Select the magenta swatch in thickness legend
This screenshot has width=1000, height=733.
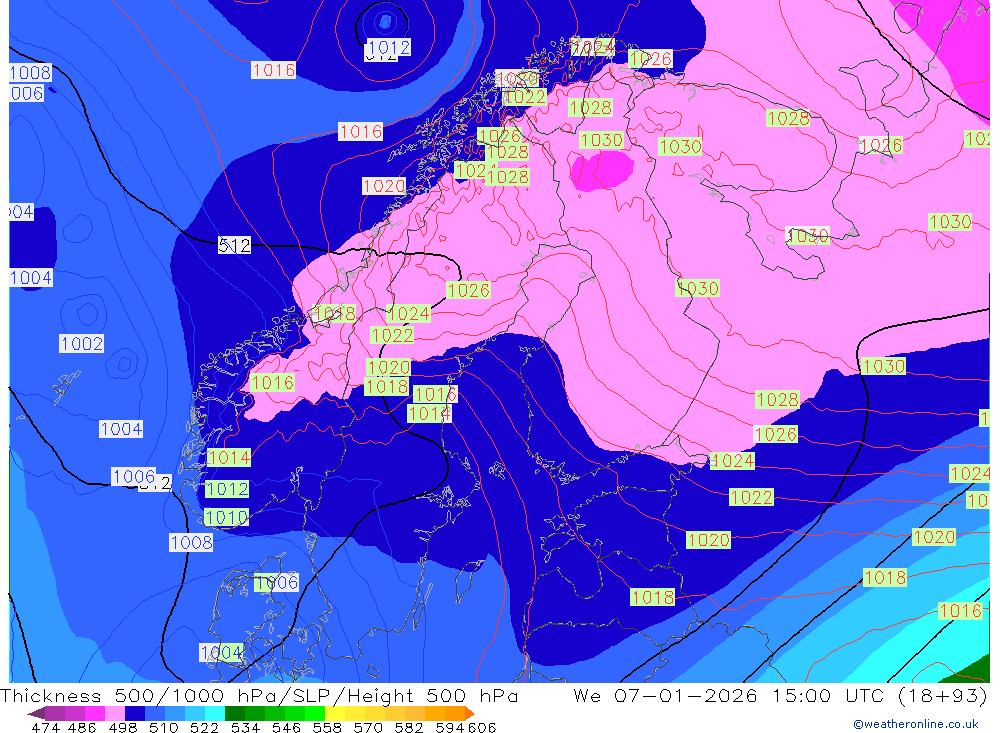point(95,713)
